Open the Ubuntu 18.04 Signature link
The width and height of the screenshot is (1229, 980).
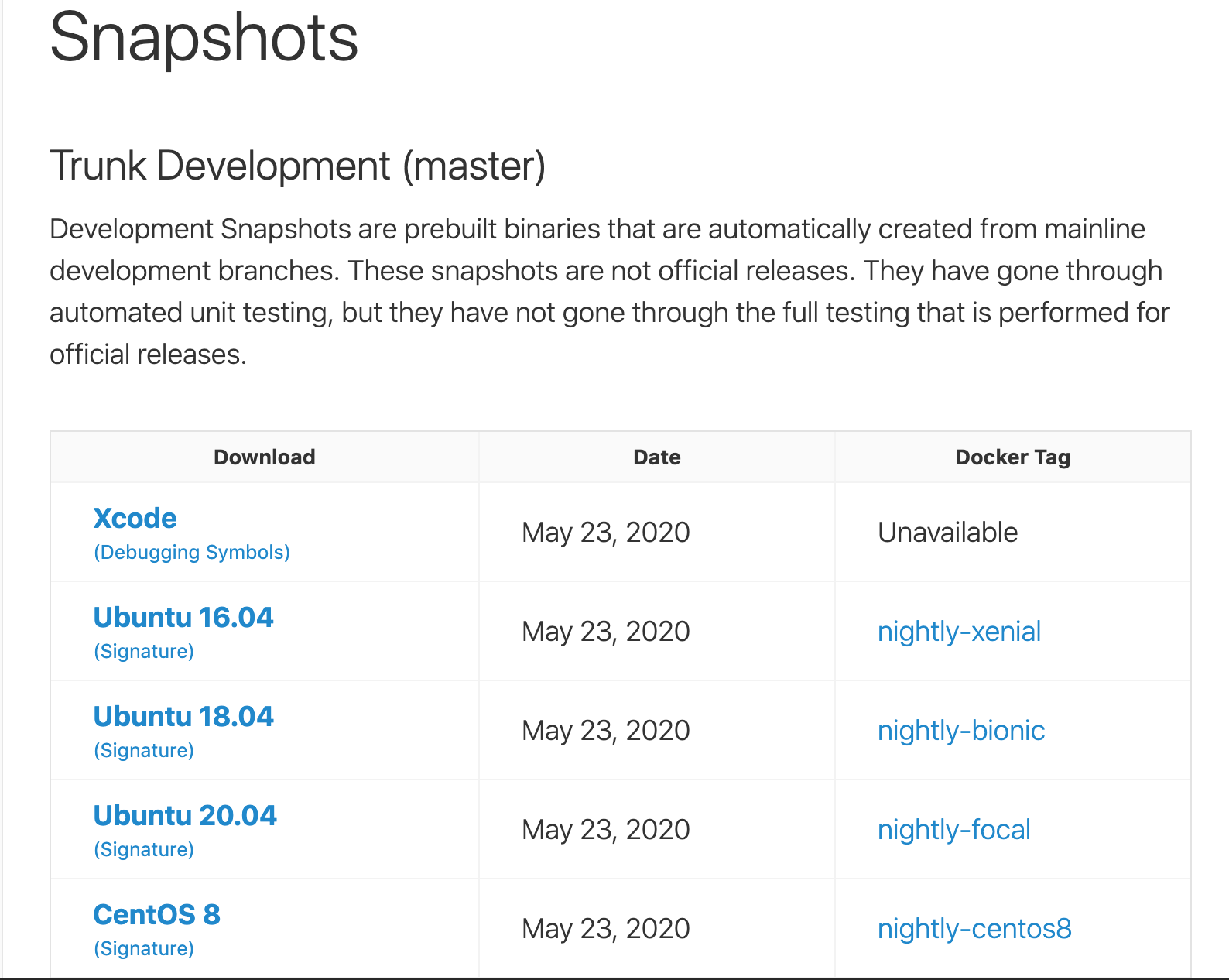pos(143,750)
